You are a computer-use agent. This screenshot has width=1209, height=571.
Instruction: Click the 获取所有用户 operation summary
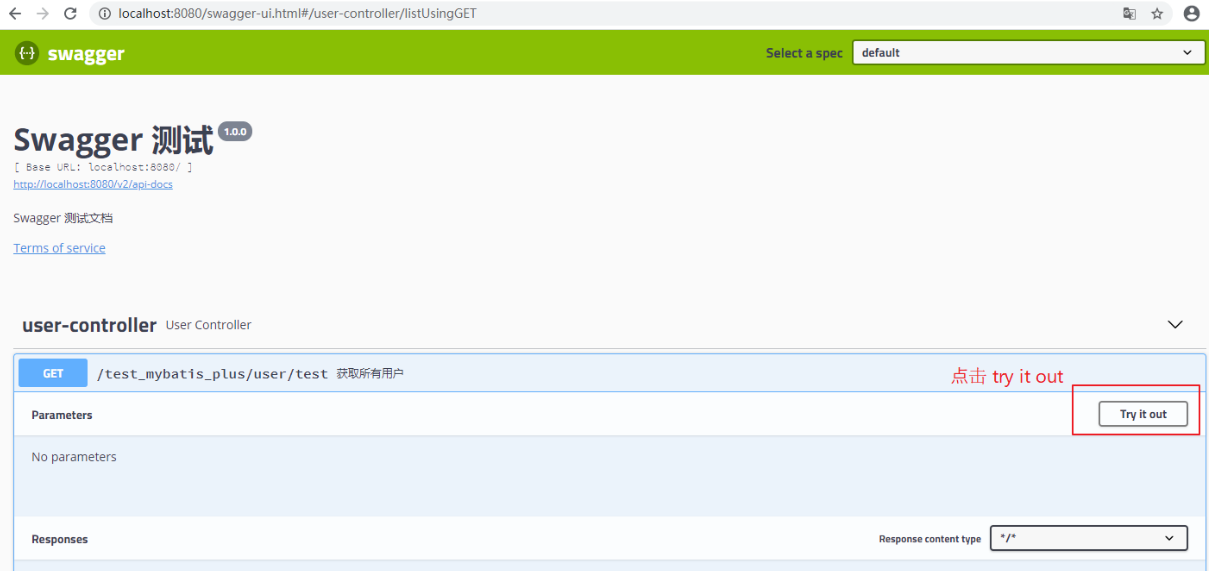[x=370, y=374]
